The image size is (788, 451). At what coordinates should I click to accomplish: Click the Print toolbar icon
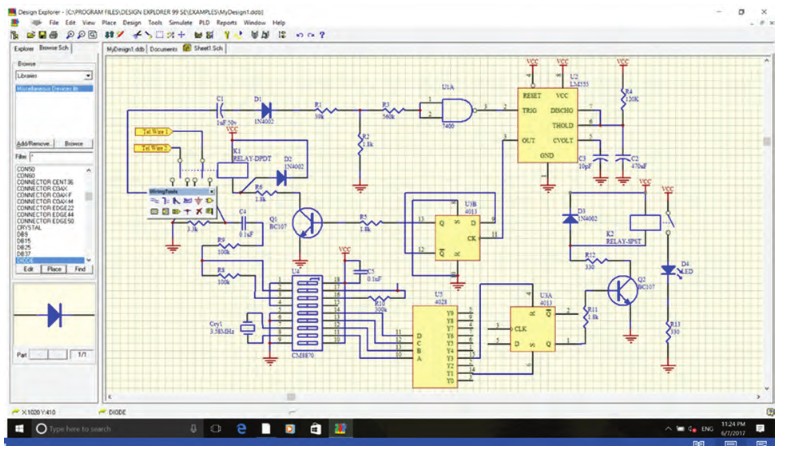pyautogui.click(x=53, y=35)
